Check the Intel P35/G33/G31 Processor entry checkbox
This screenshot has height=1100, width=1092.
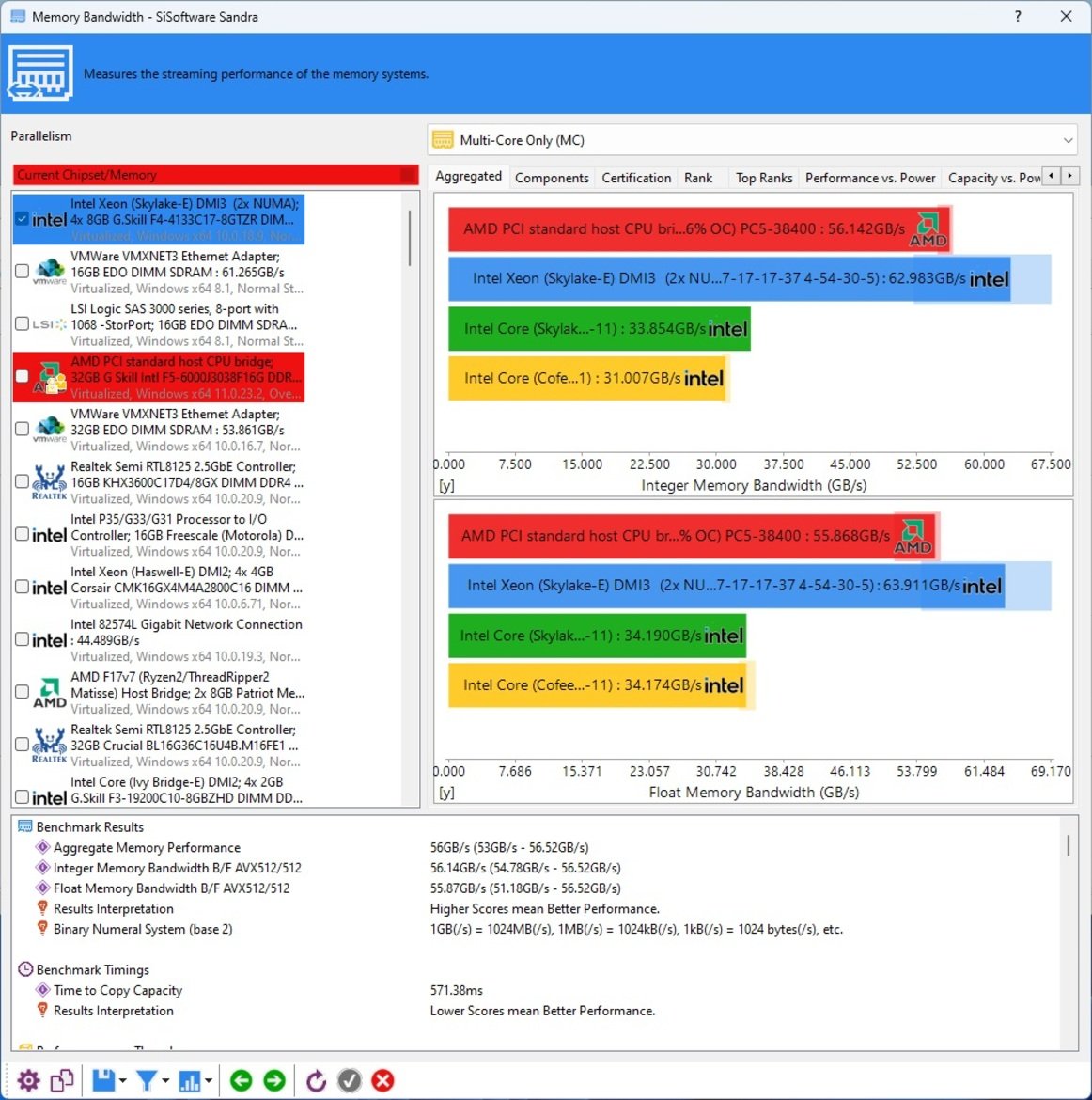pyautogui.click(x=22, y=534)
